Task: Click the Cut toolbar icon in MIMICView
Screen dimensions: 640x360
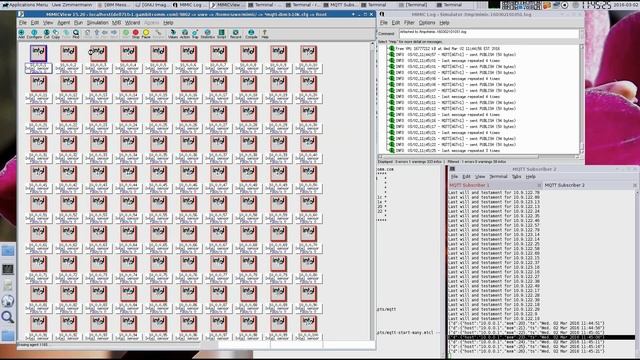Action: pyautogui.click(x=47, y=34)
